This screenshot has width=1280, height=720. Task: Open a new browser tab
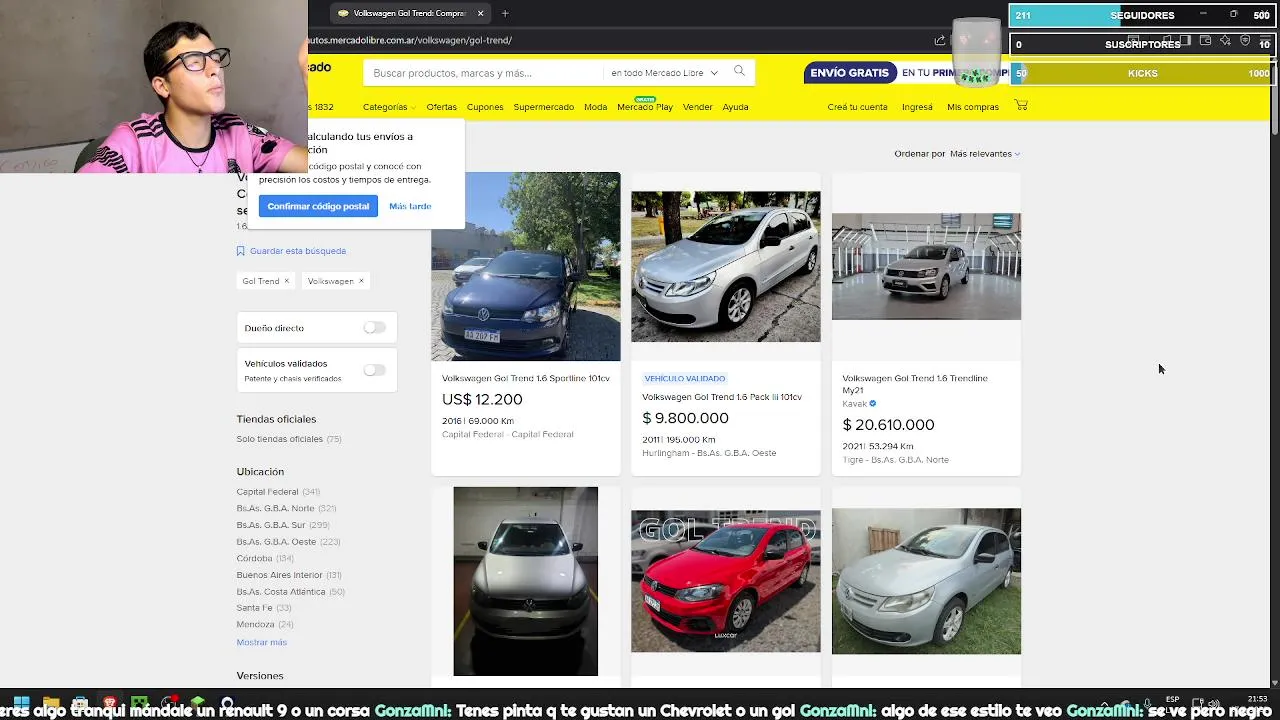pyautogui.click(x=505, y=13)
